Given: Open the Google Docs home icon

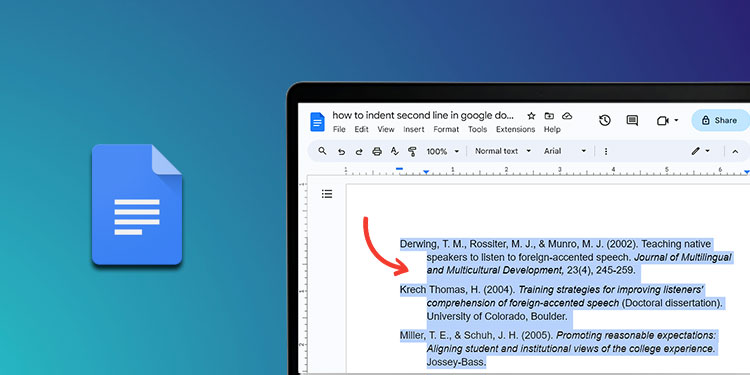Looking at the screenshot, I should 317,122.
